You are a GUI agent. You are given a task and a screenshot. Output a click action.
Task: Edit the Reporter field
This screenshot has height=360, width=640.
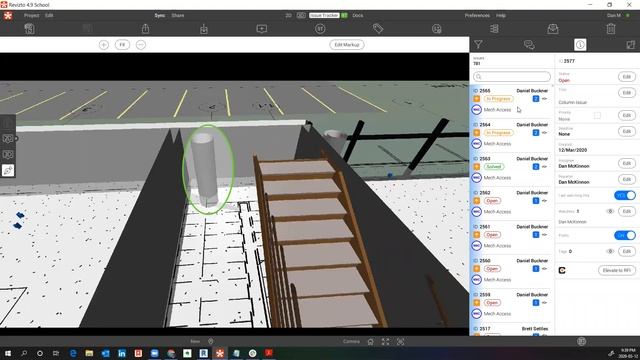627,179
